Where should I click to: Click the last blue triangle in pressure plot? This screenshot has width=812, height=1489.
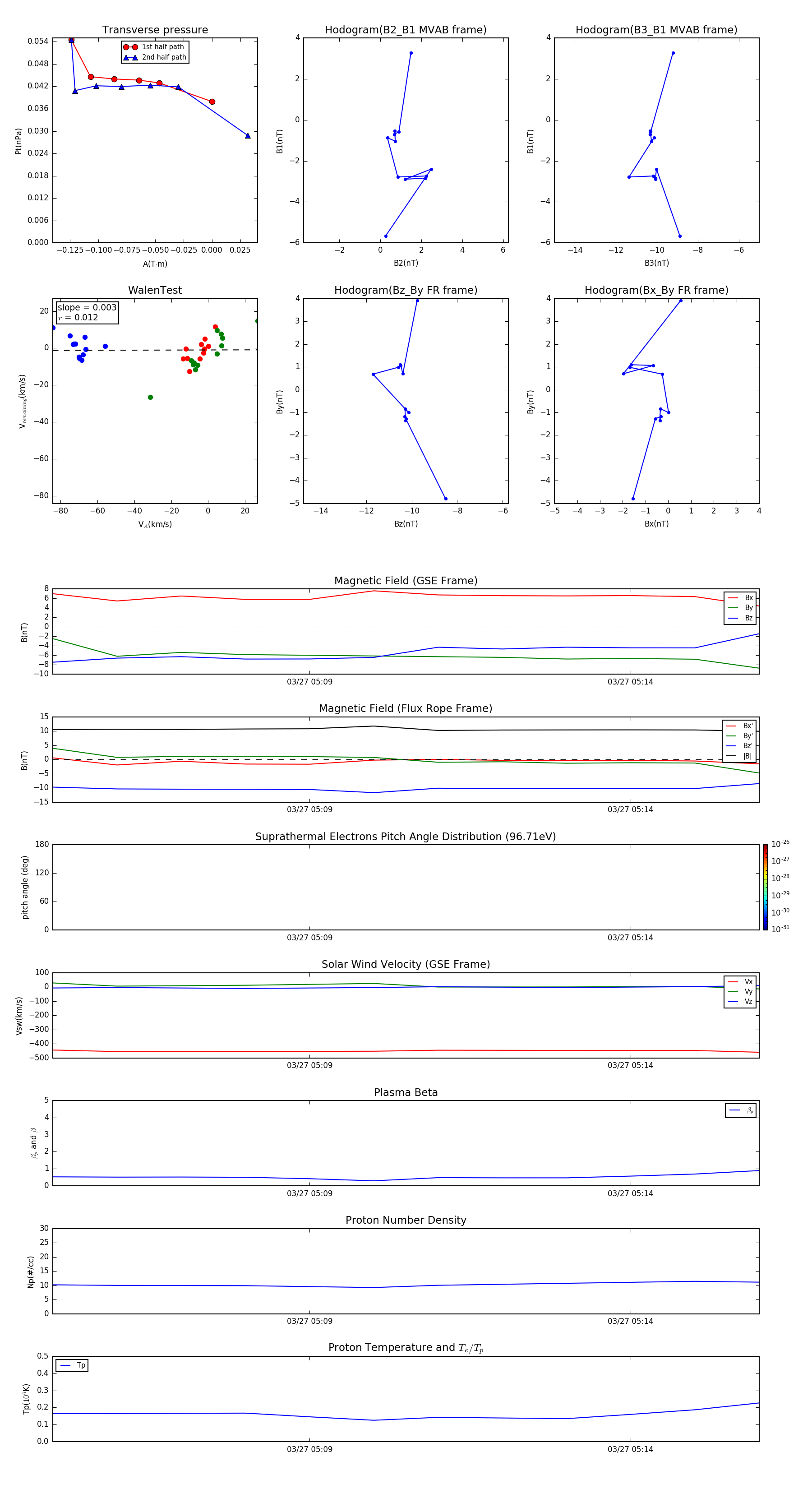(248, 136)
